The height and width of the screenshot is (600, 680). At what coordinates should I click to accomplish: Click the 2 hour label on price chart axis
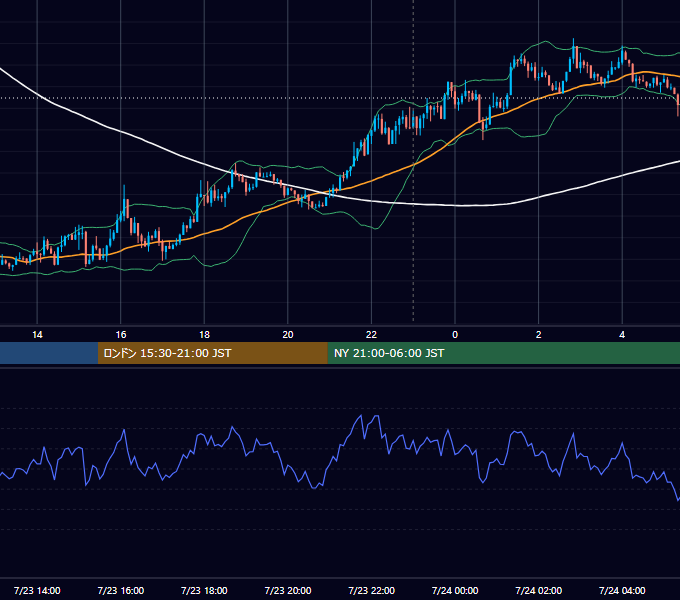539,335
